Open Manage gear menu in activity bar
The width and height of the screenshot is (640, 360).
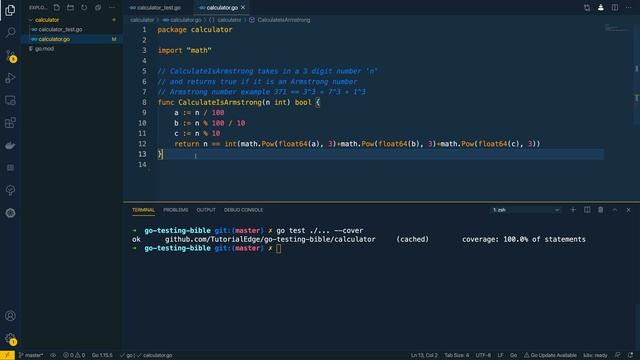coord(10,338)
